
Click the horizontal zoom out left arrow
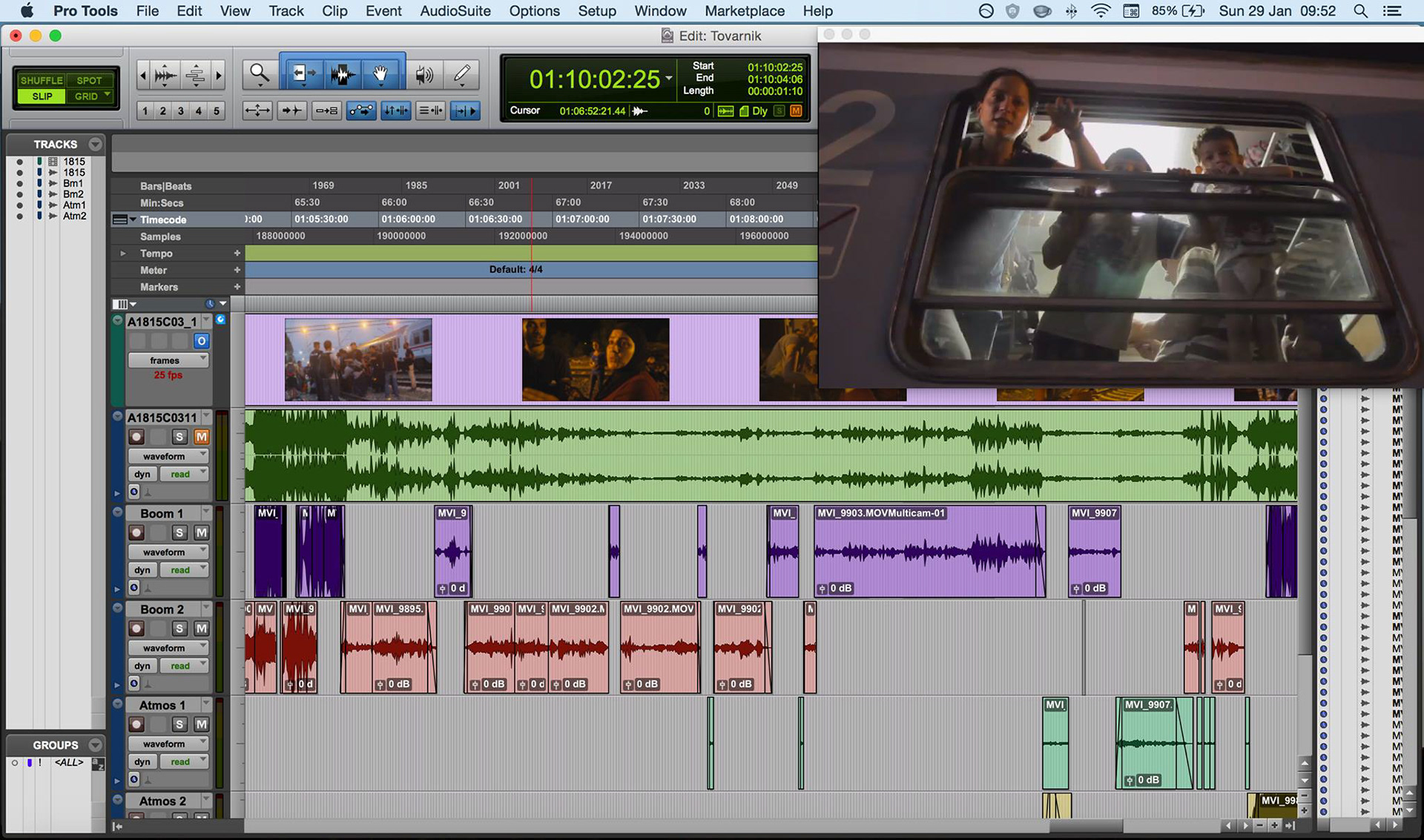[x=143, y=75]
